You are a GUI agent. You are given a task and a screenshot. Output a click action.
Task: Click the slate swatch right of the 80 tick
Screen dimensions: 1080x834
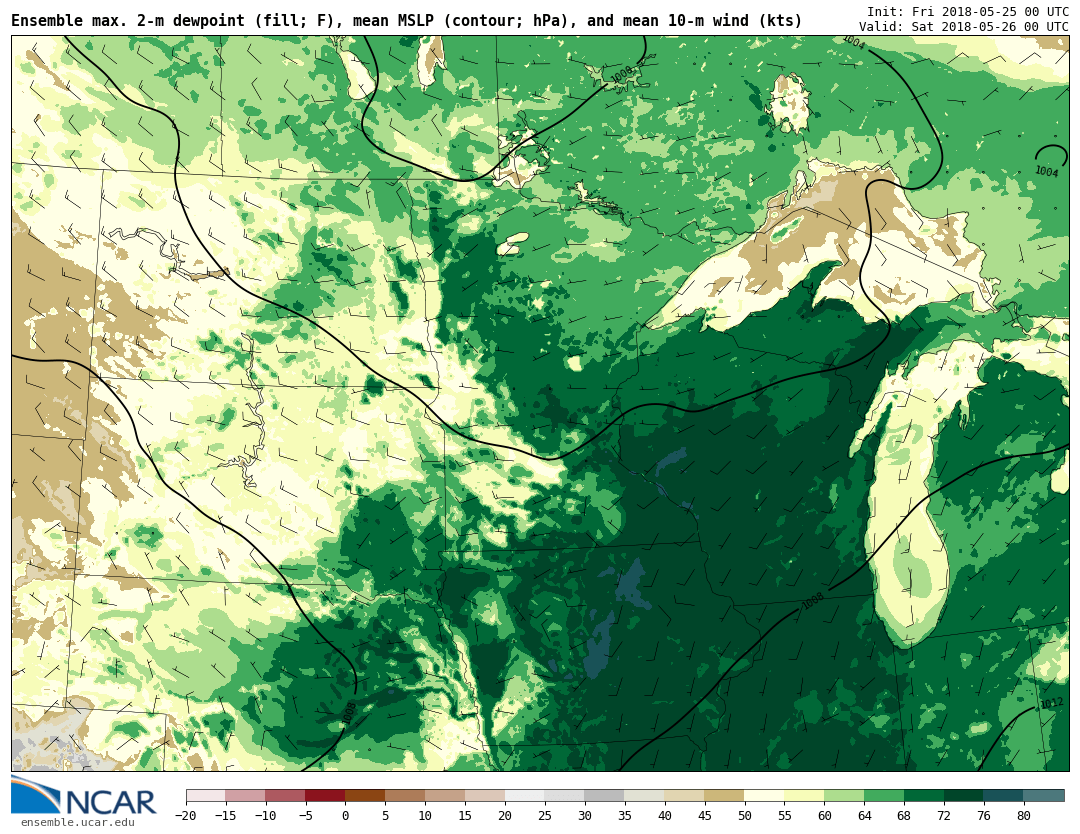point(1044,796)
